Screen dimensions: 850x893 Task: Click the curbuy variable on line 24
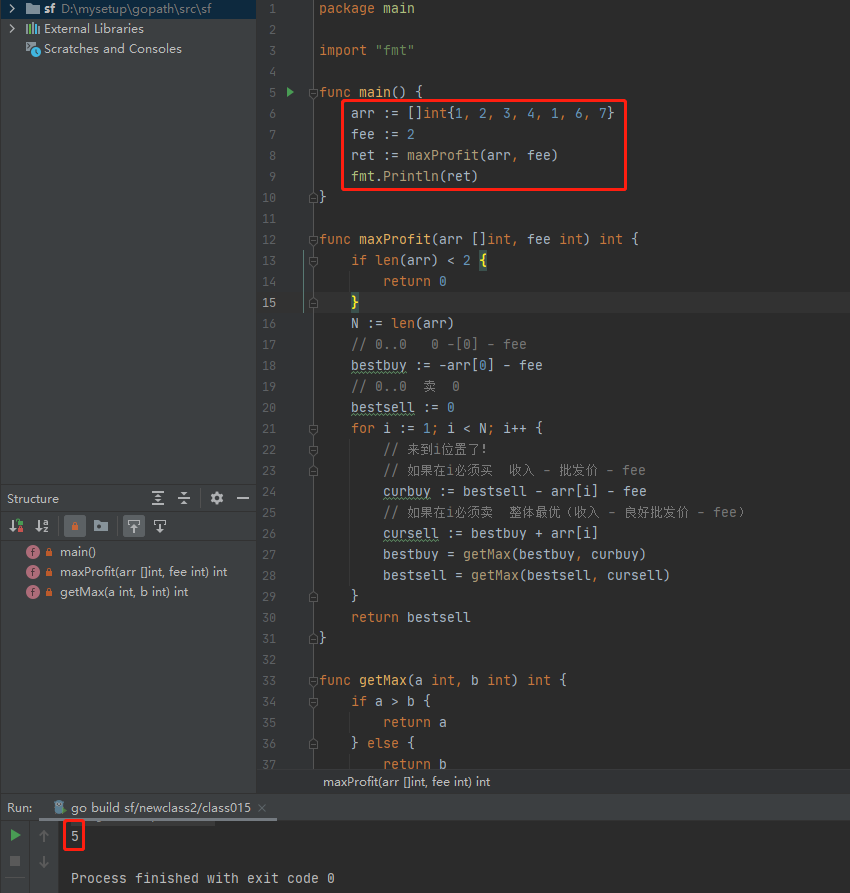point(407,491)
